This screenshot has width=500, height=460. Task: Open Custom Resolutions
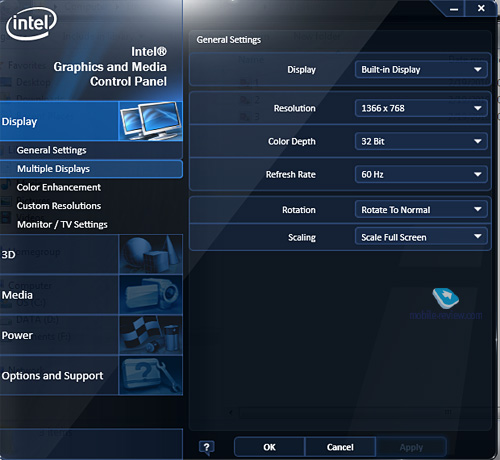tap(59, 206)
